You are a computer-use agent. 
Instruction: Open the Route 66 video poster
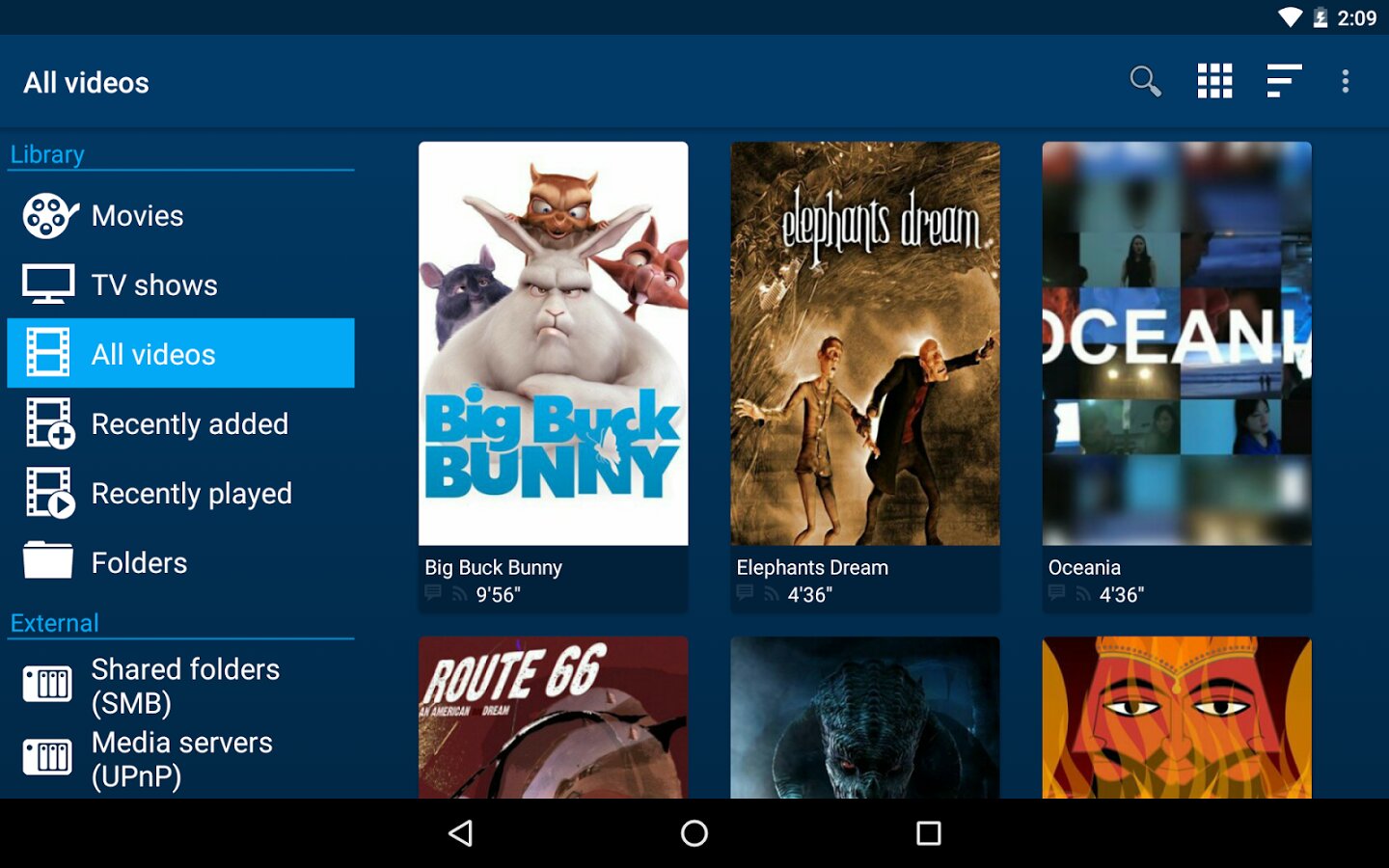(x=553, y=717)
